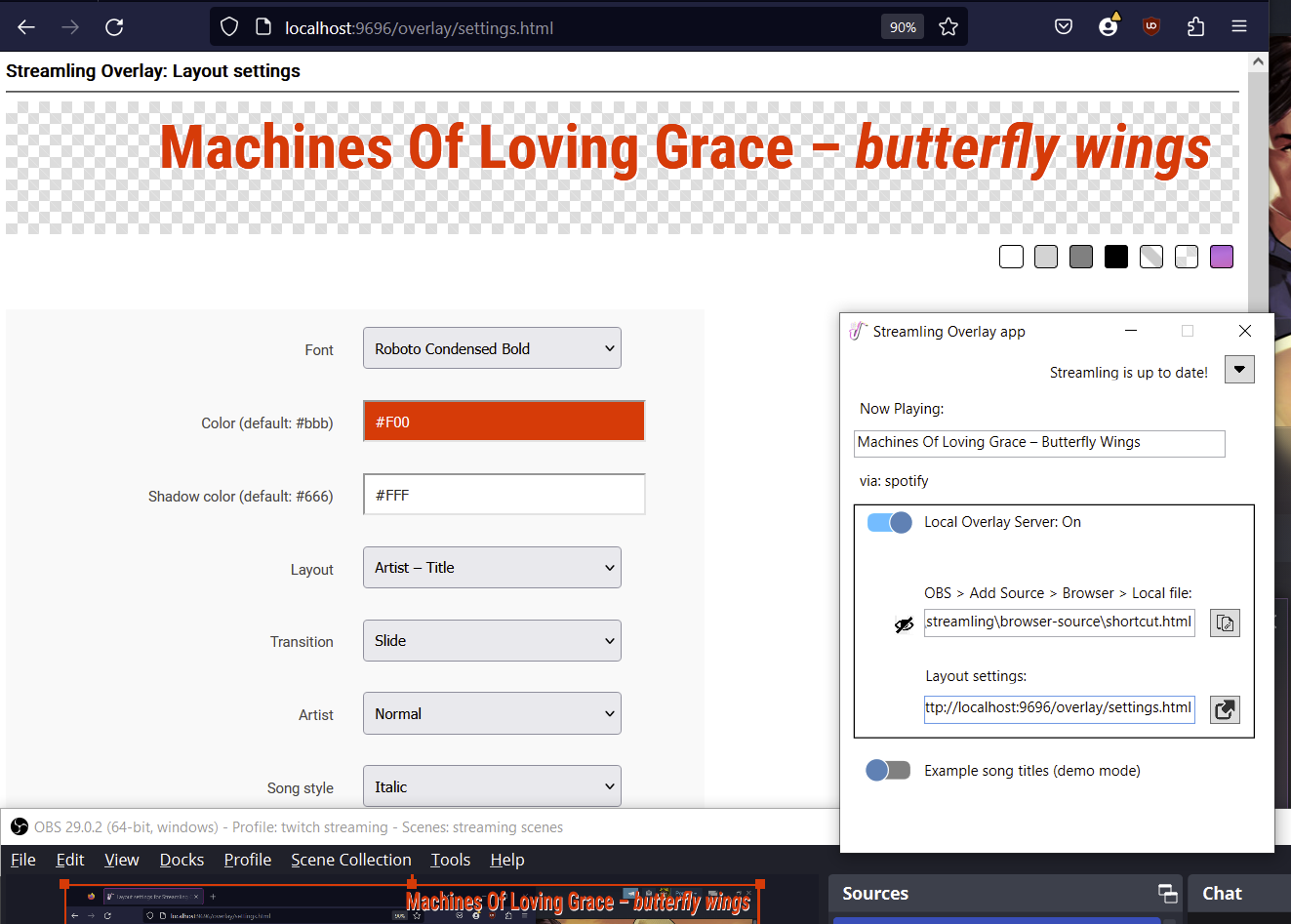Screen dimensions: 1291x924
Task: Select the purple preview background swatch
Action: 1222,257
